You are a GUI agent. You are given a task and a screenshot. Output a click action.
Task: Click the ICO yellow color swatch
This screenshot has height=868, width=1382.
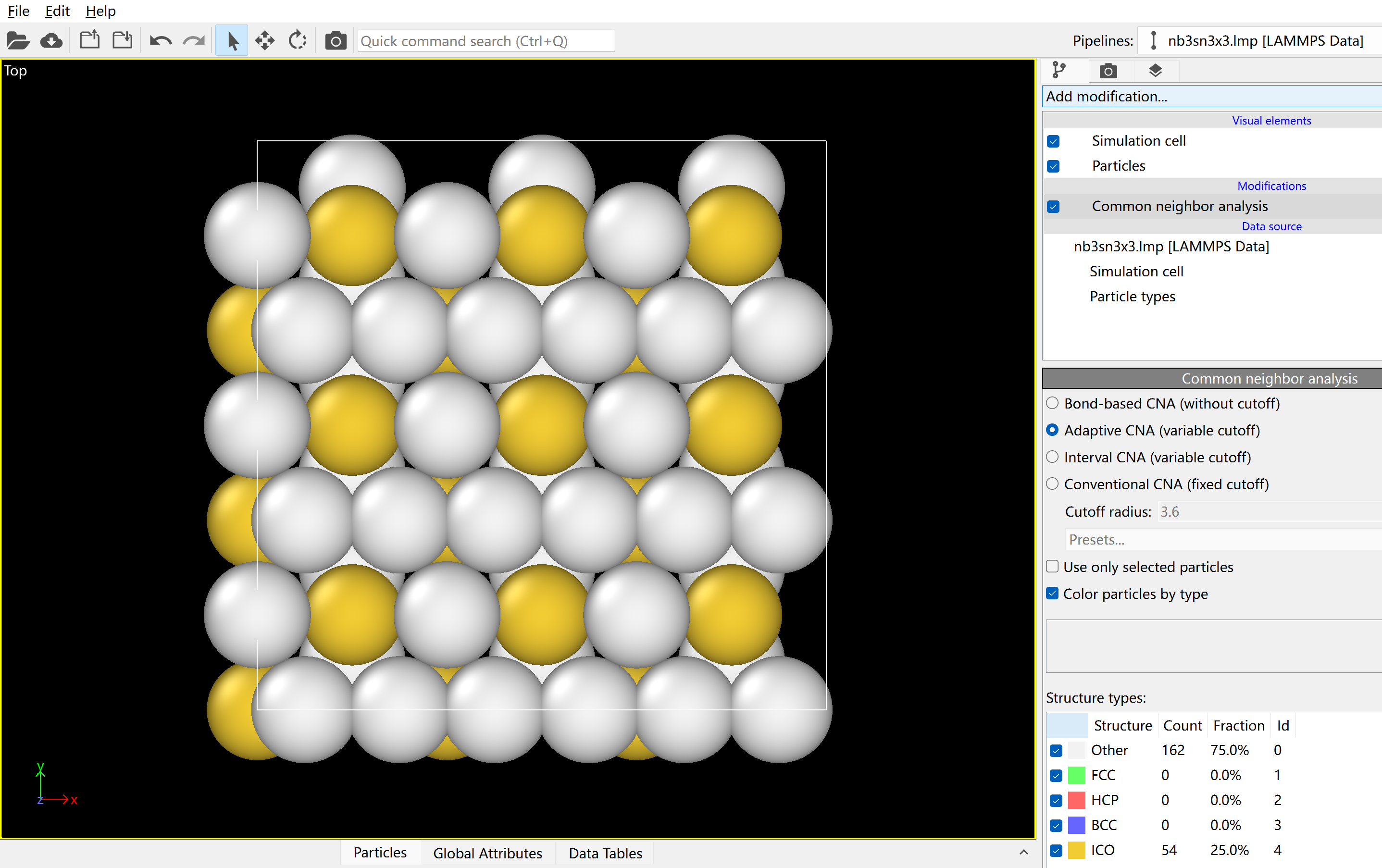[1077, 850]
